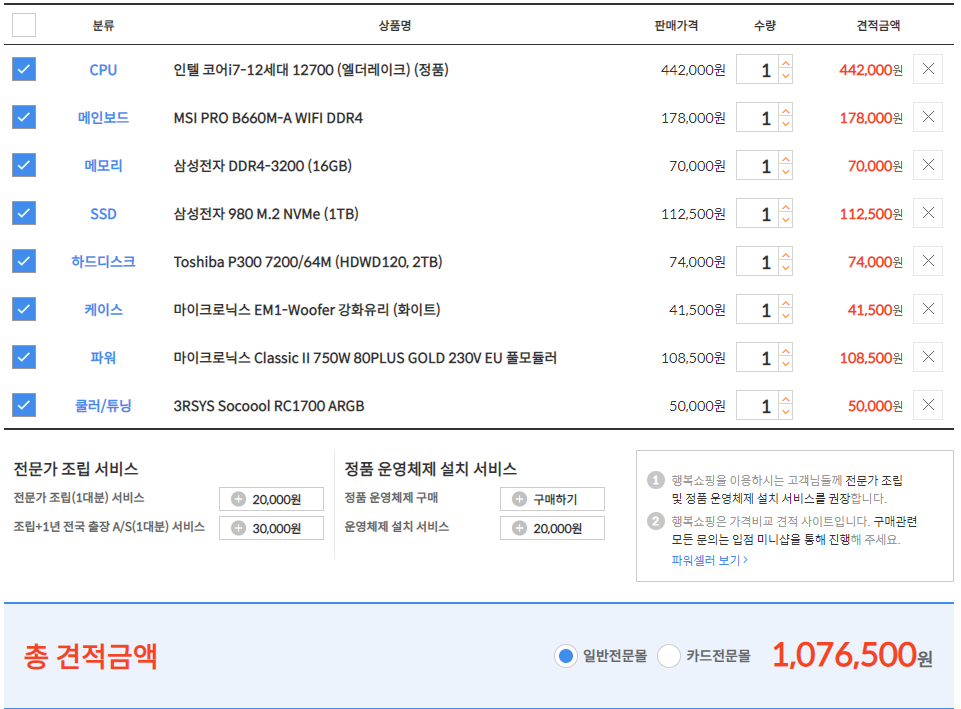Select the 일반전문몰 radio button

pyautogui.click(x=566, y=656)
